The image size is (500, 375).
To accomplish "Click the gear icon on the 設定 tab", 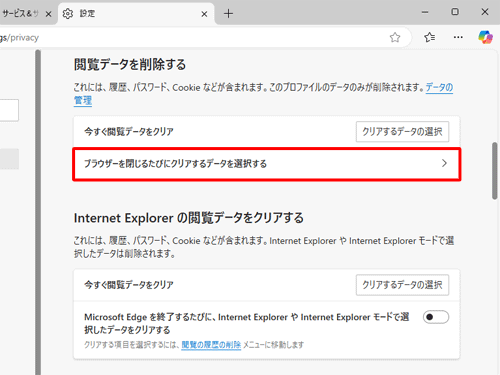I will [x=68, y=14].
